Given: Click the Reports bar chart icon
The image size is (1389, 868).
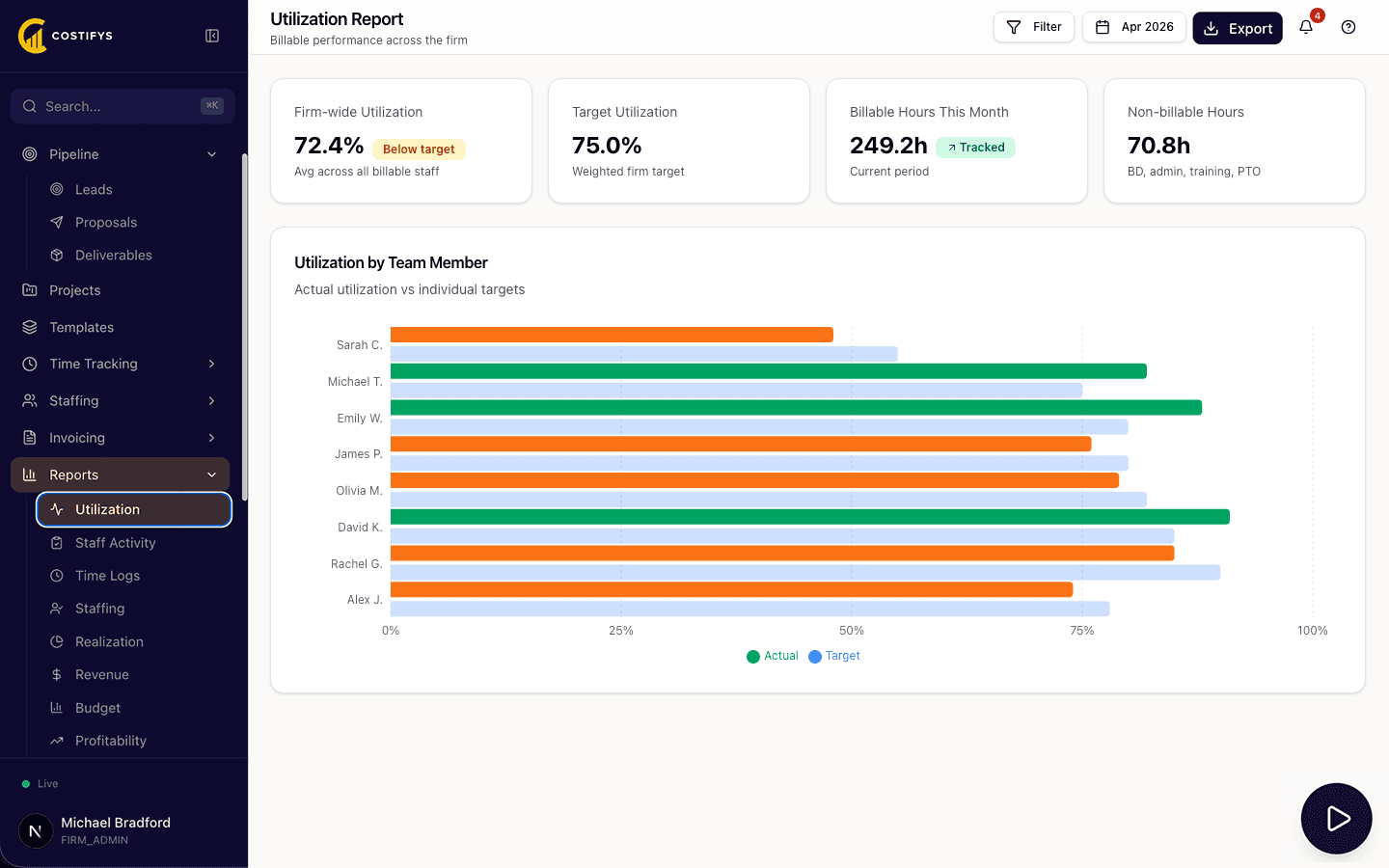Looking at the screenshot, I should pos(30,475).
